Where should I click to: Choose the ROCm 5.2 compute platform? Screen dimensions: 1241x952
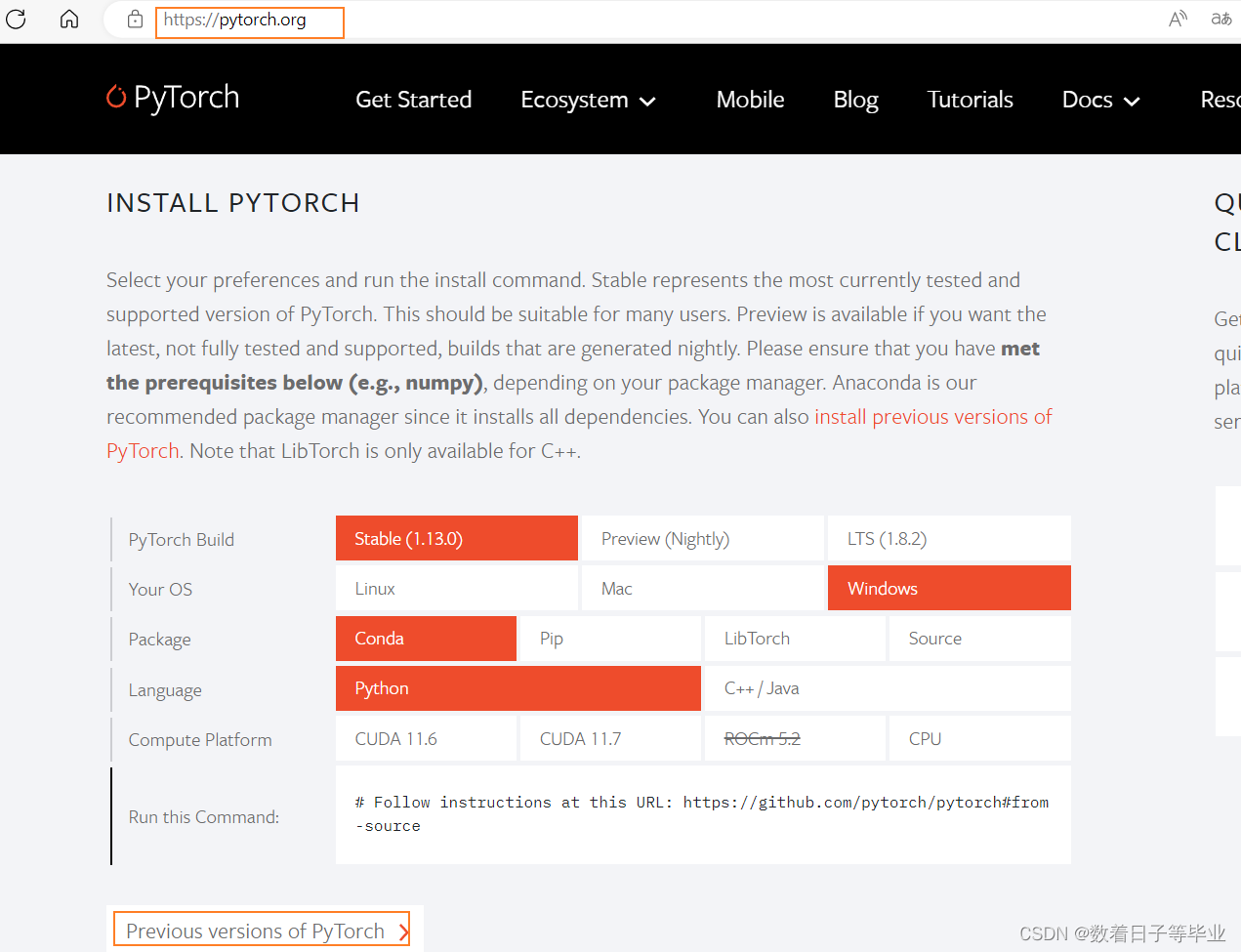point(795,738)
